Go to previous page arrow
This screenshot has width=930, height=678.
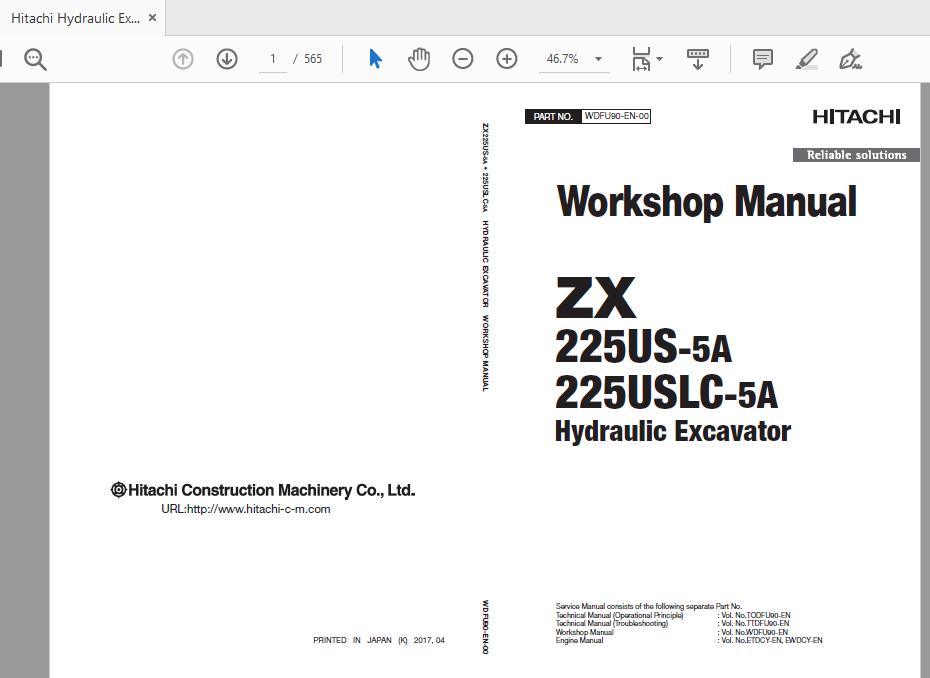point(183,59)
